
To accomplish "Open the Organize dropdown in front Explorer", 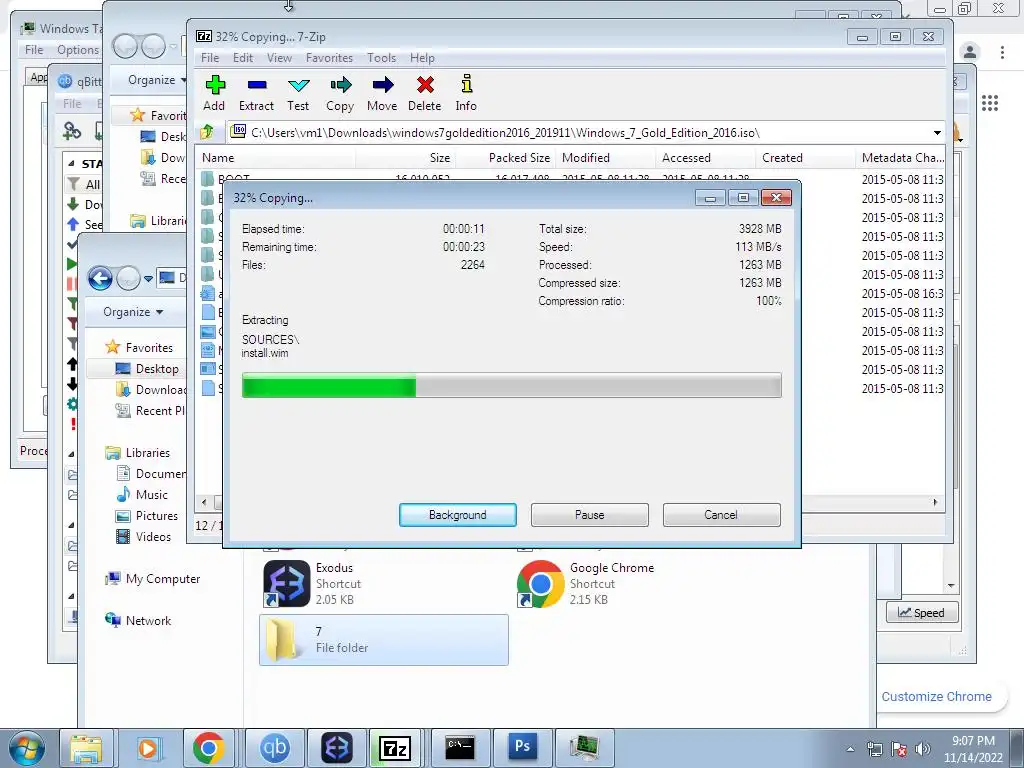I will pyautogui.click(x=133, y=312).
